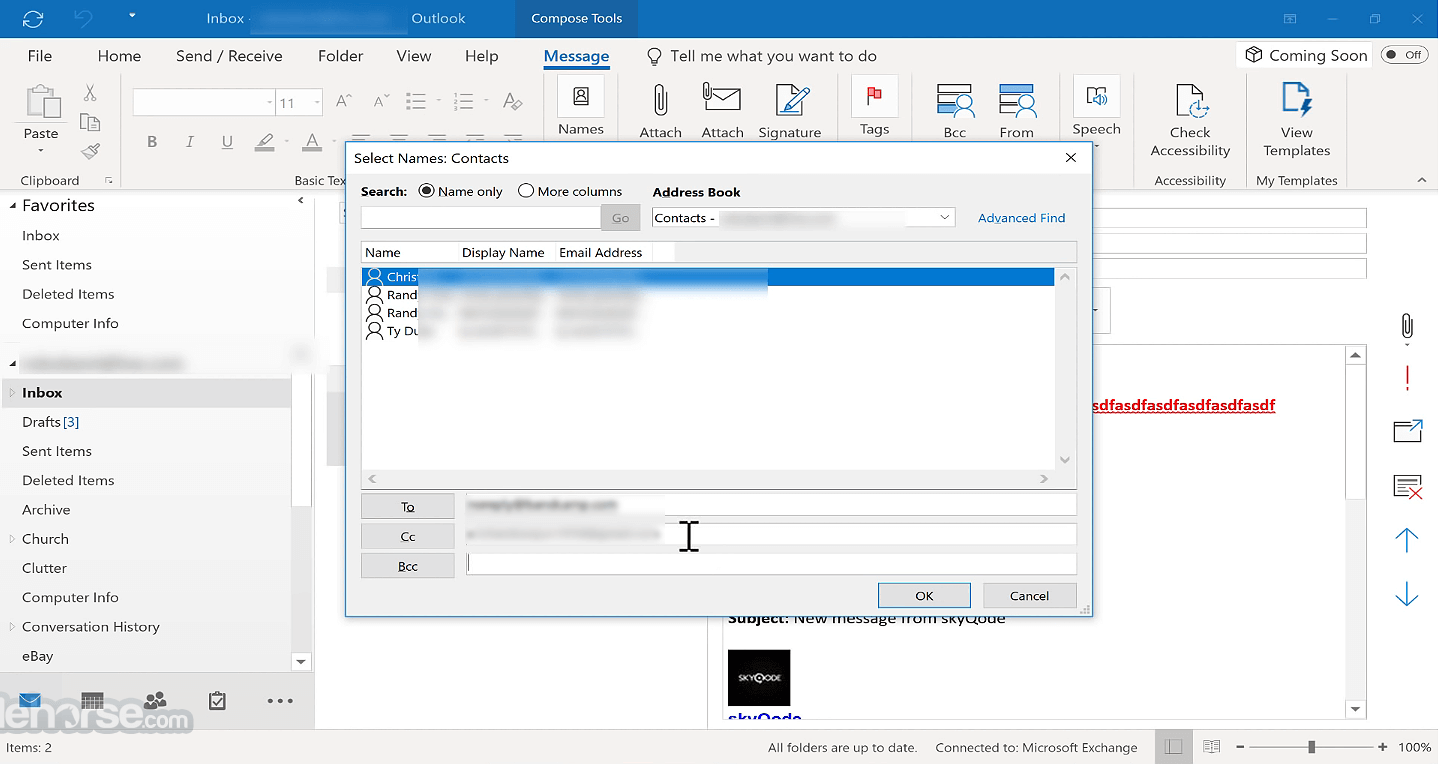Open the Folder ribbon tab

[x=340, y=56]
